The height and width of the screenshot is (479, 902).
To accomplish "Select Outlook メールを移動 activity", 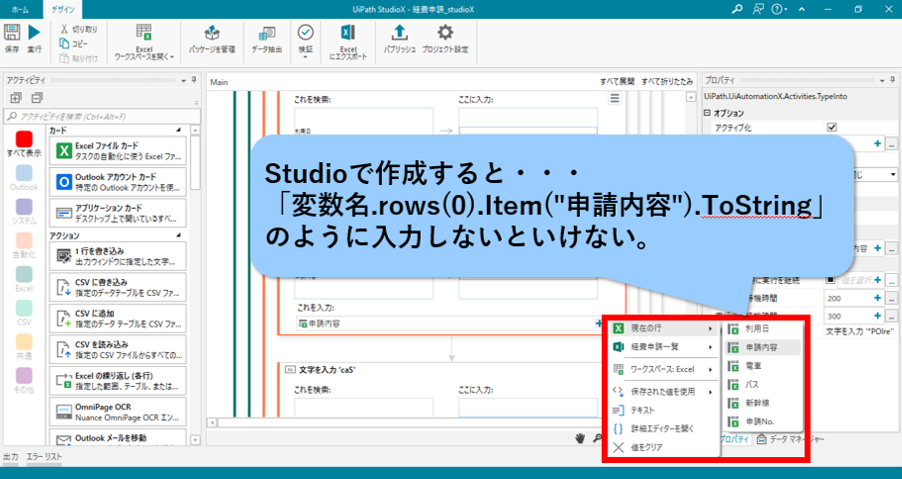I will [118, 438].
